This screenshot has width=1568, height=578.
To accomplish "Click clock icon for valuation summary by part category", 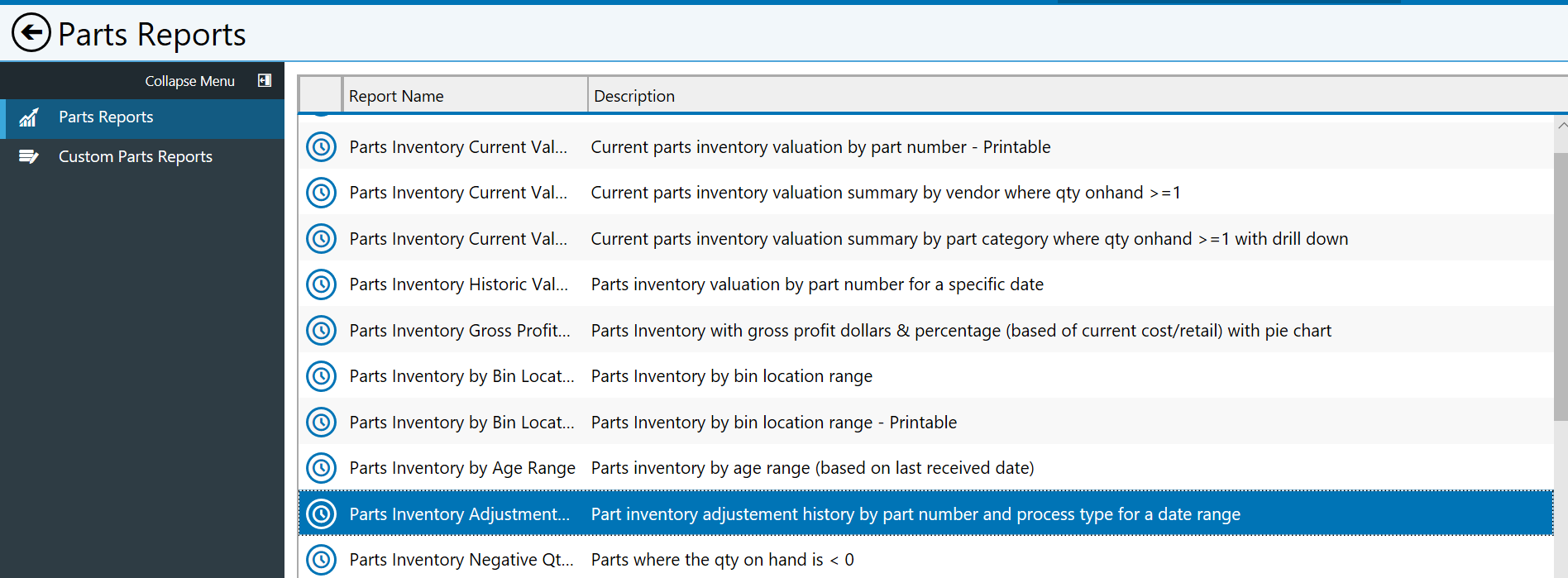I will (321, 239).
